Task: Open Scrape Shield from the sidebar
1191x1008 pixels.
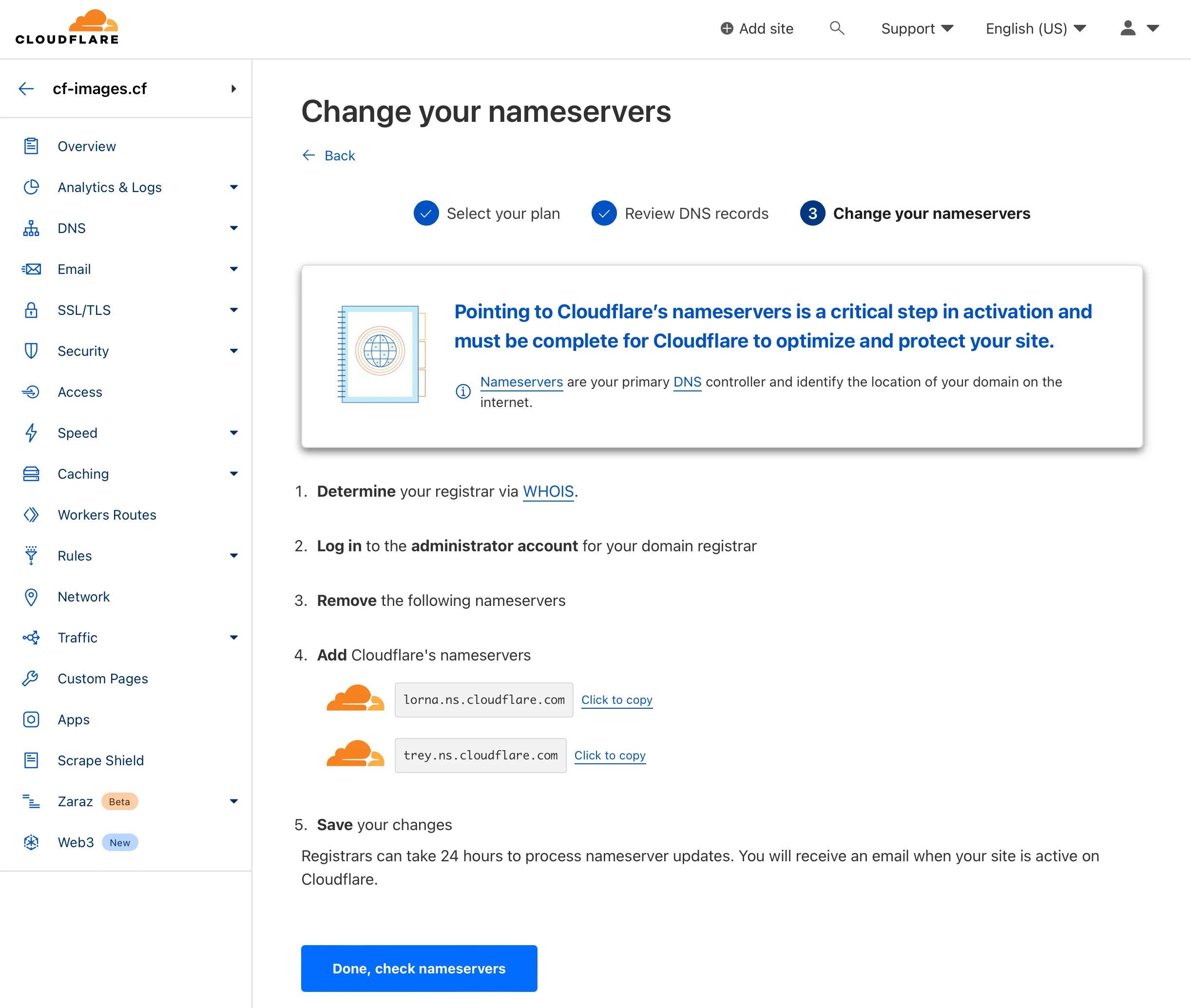Action: (100, 760)
